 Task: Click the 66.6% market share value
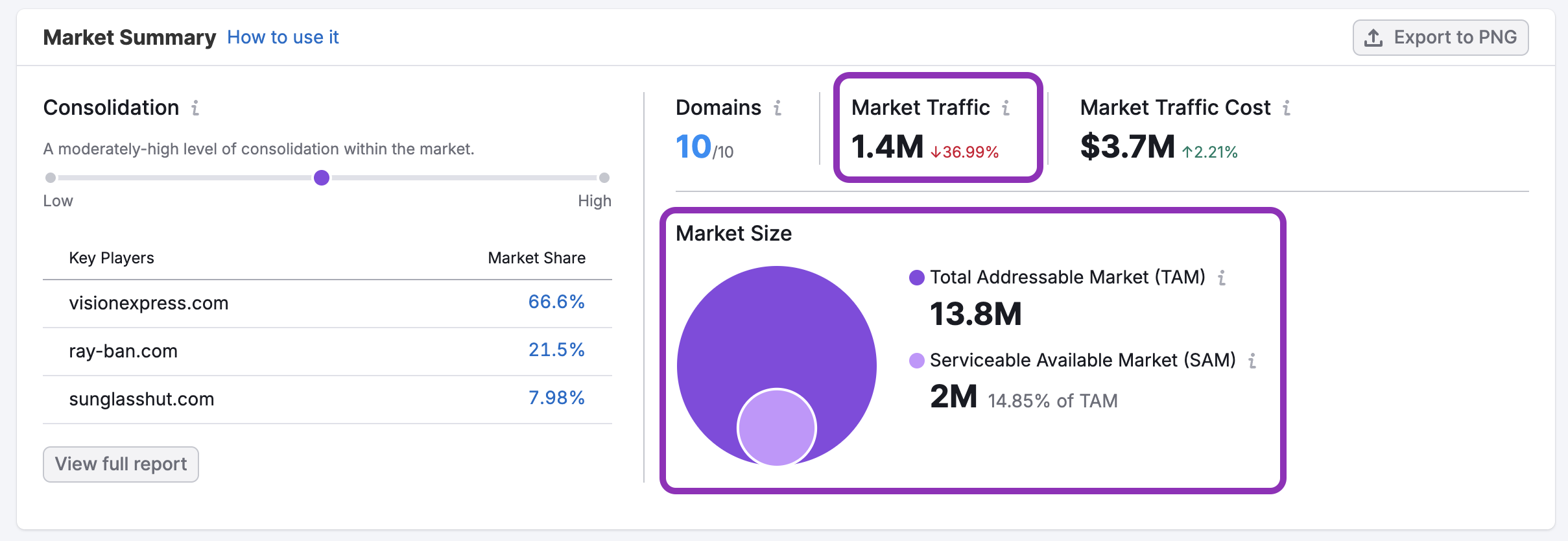(x=556, y=302)
